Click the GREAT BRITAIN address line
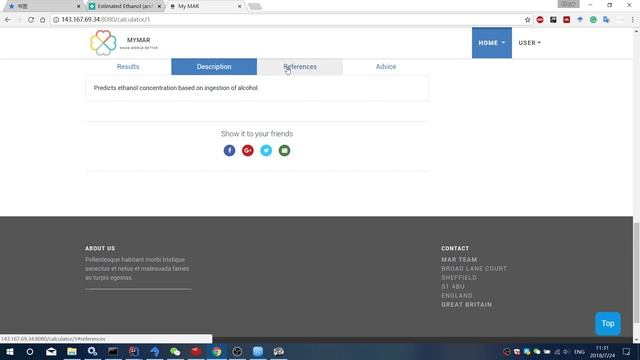 click(467, 304)
